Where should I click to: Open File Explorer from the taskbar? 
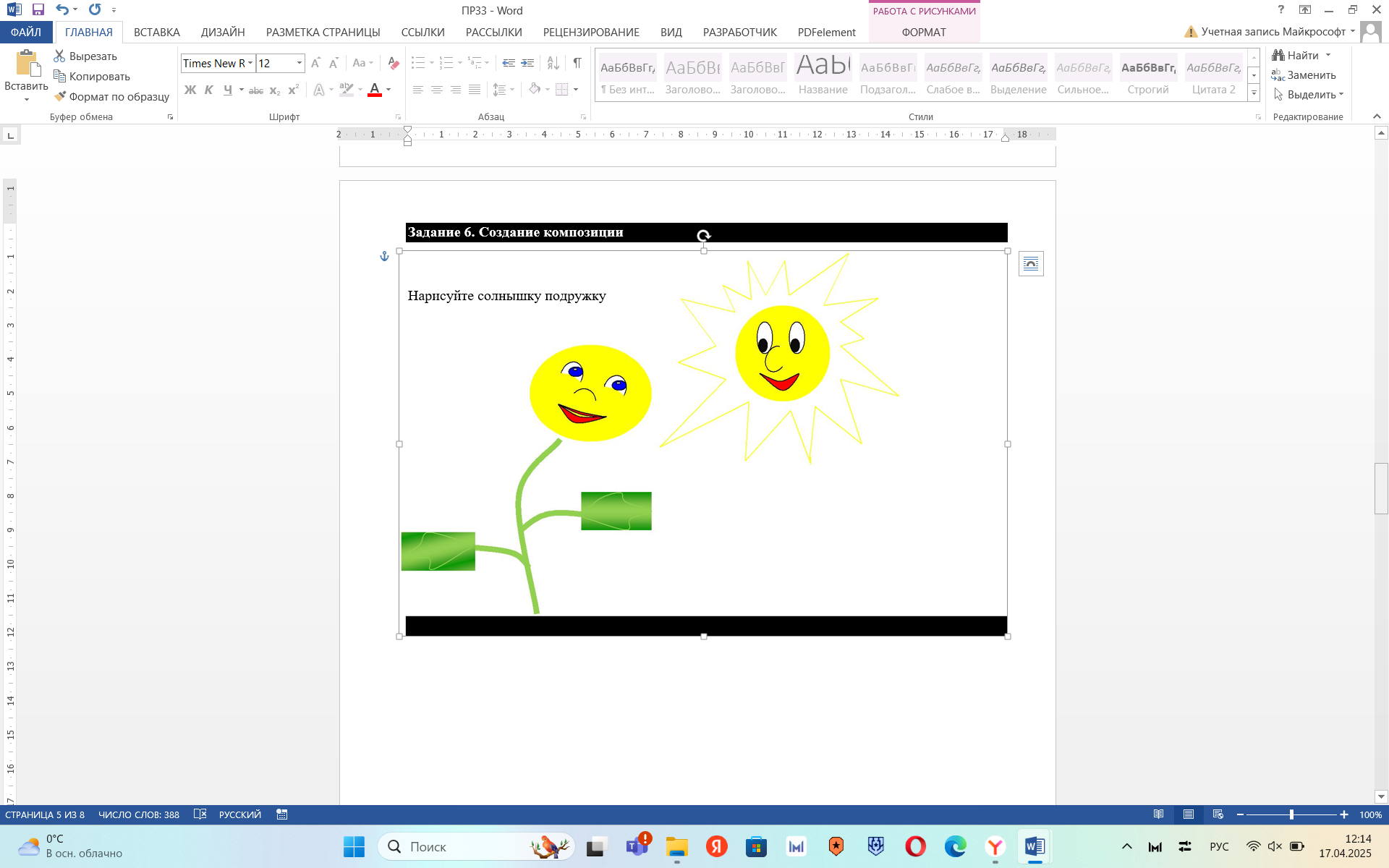pos(676,846)
